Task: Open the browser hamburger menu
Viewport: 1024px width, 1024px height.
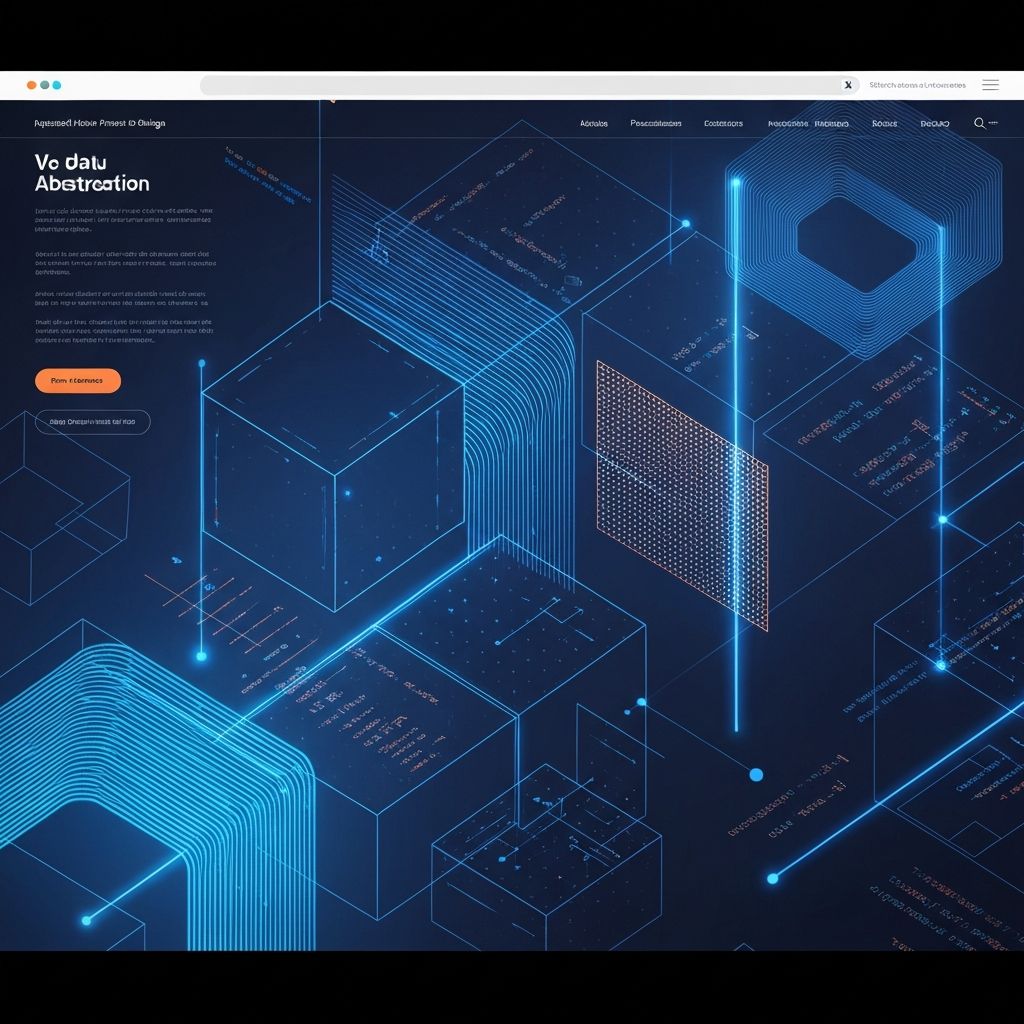Action: [x=990, y=85]
